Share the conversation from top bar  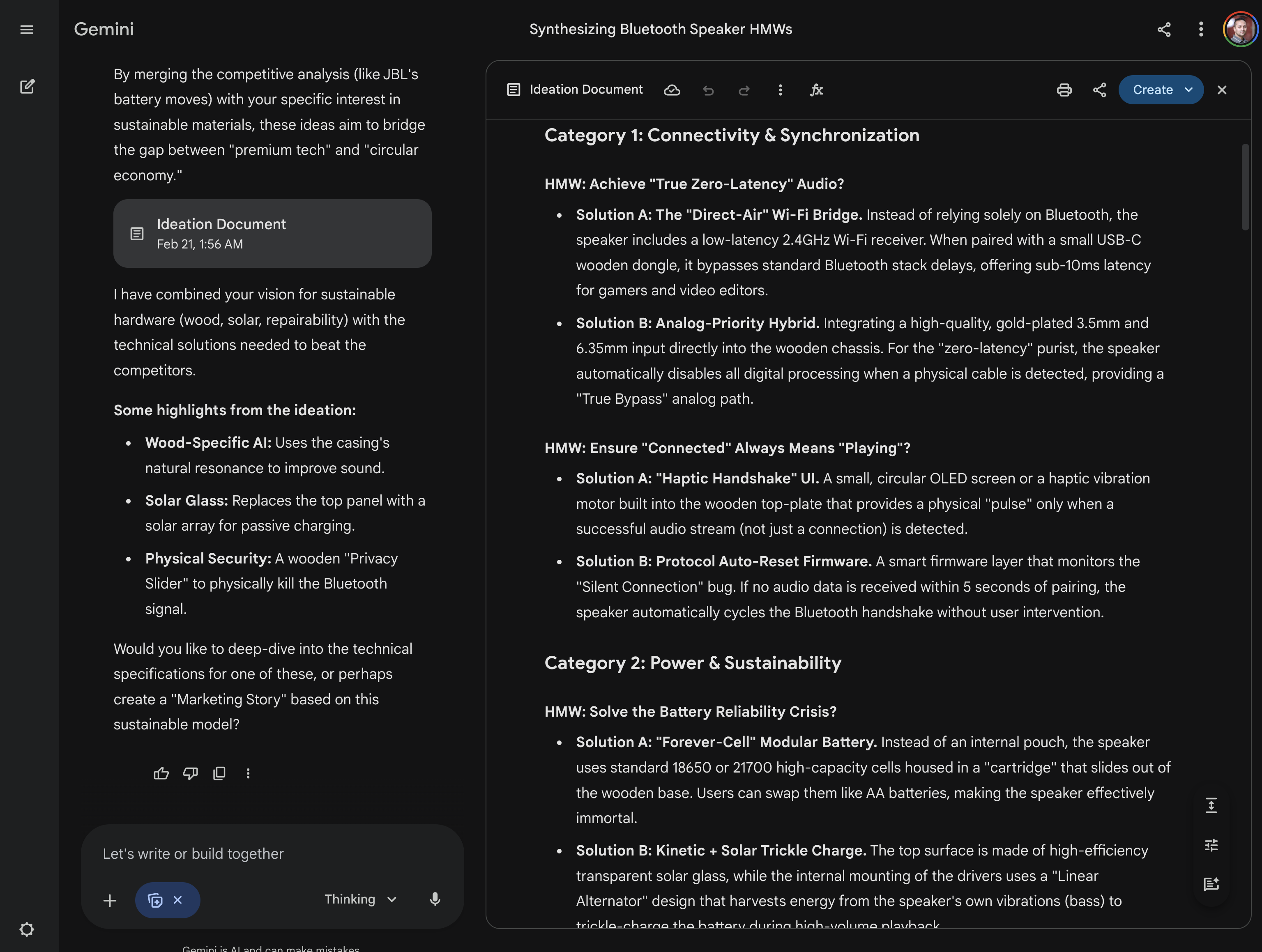pyautogui.click(x=1164, y=29)
